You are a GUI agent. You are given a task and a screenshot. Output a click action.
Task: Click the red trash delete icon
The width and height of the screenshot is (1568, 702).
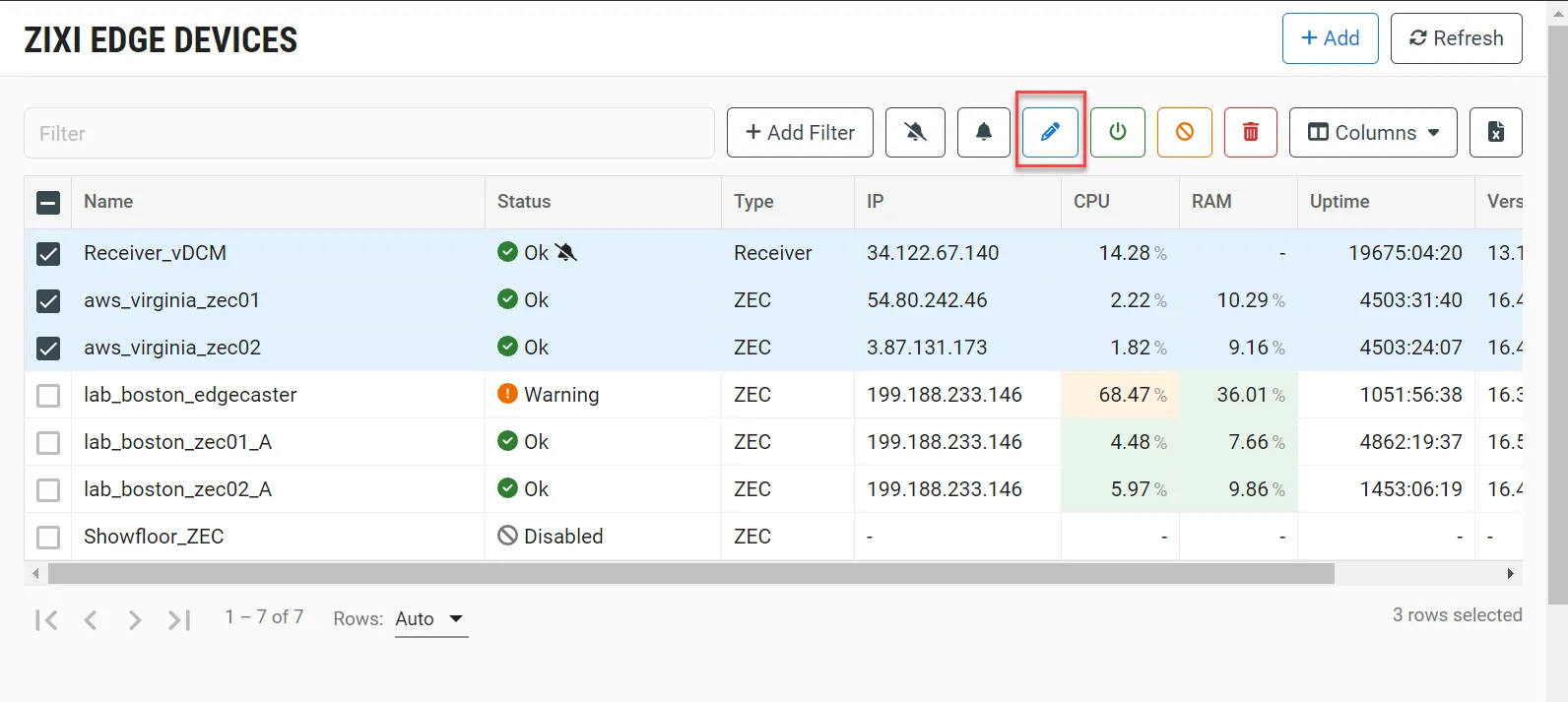click(x=1251, y=132)
